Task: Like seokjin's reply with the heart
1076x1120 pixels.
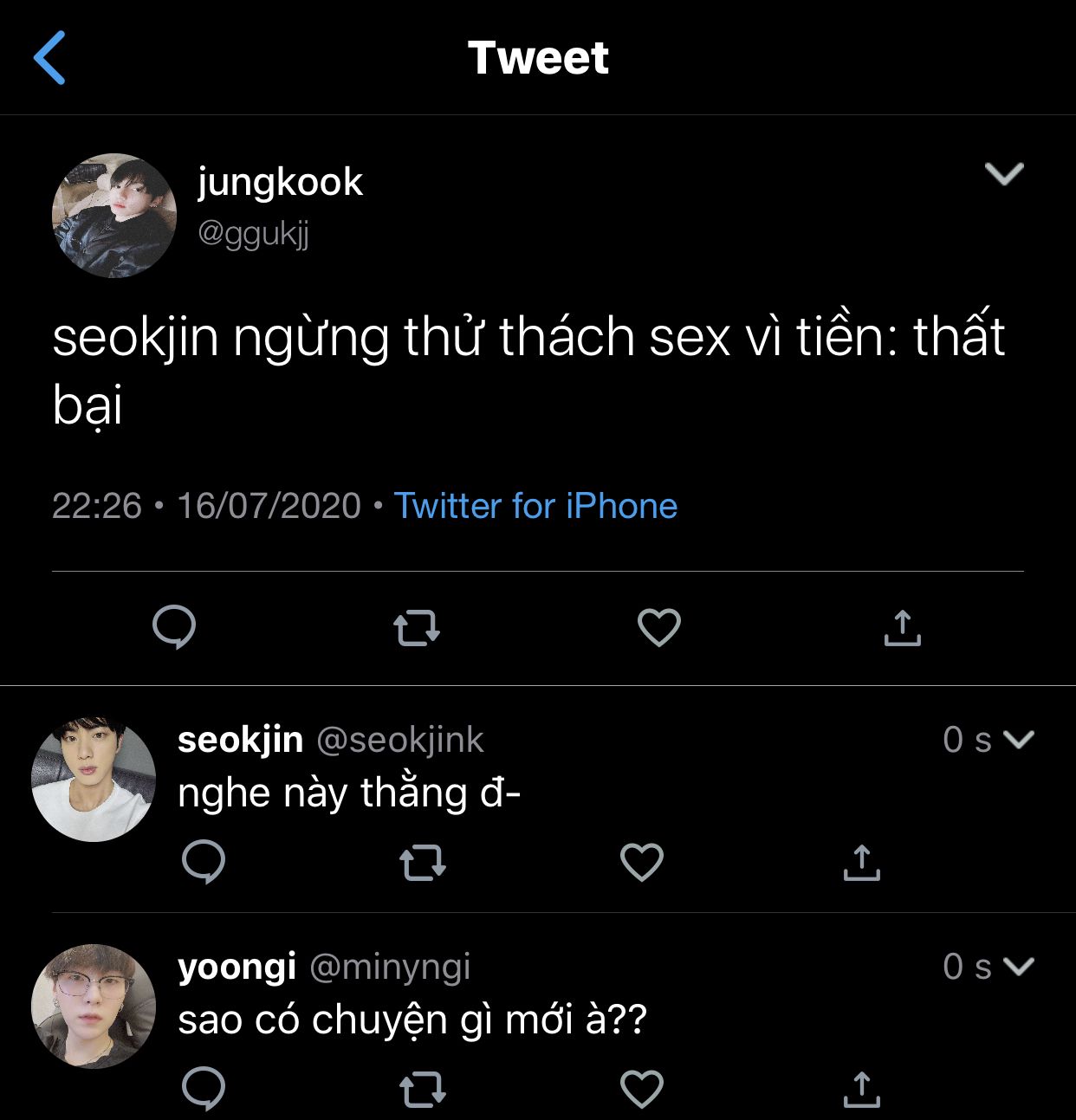Action: [x=642, y=863]
